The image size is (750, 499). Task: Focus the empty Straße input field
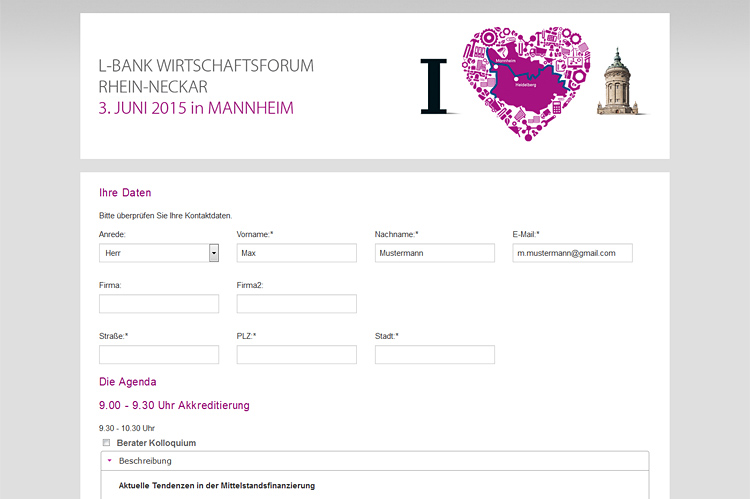pyautogui.click(x=159, y=355)
